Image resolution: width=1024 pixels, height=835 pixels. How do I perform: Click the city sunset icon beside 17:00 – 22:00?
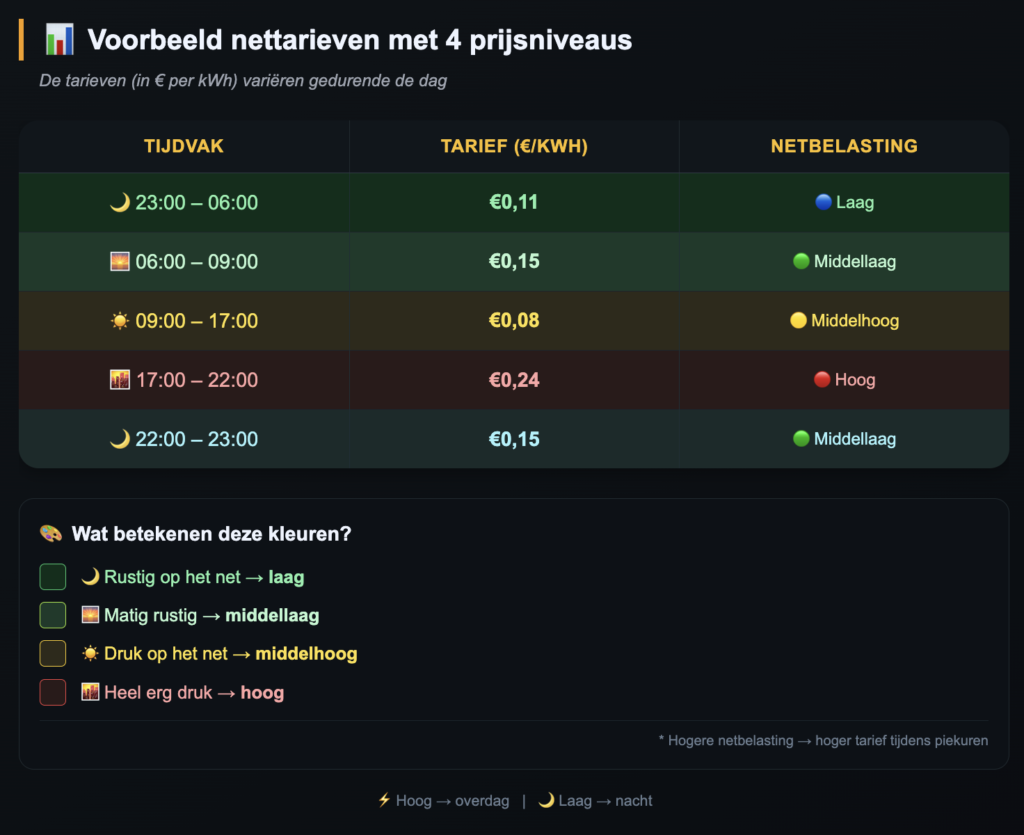120,380
